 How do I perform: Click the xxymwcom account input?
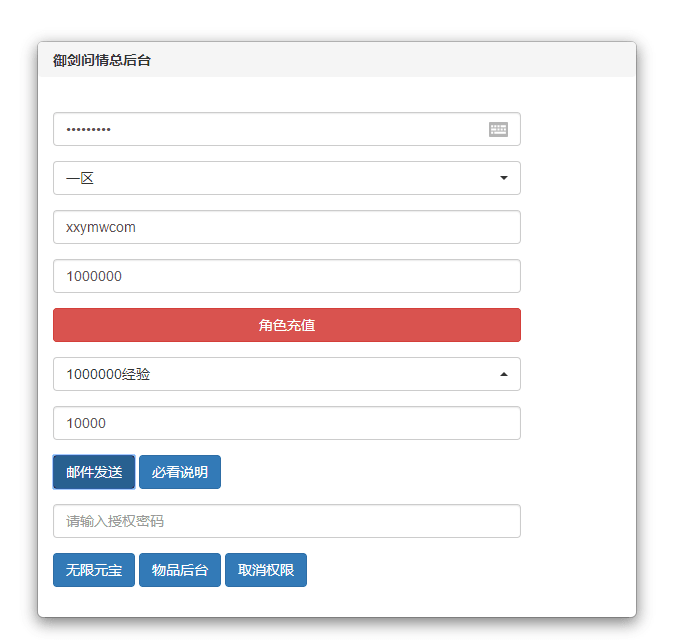click(x=287, y=227)
